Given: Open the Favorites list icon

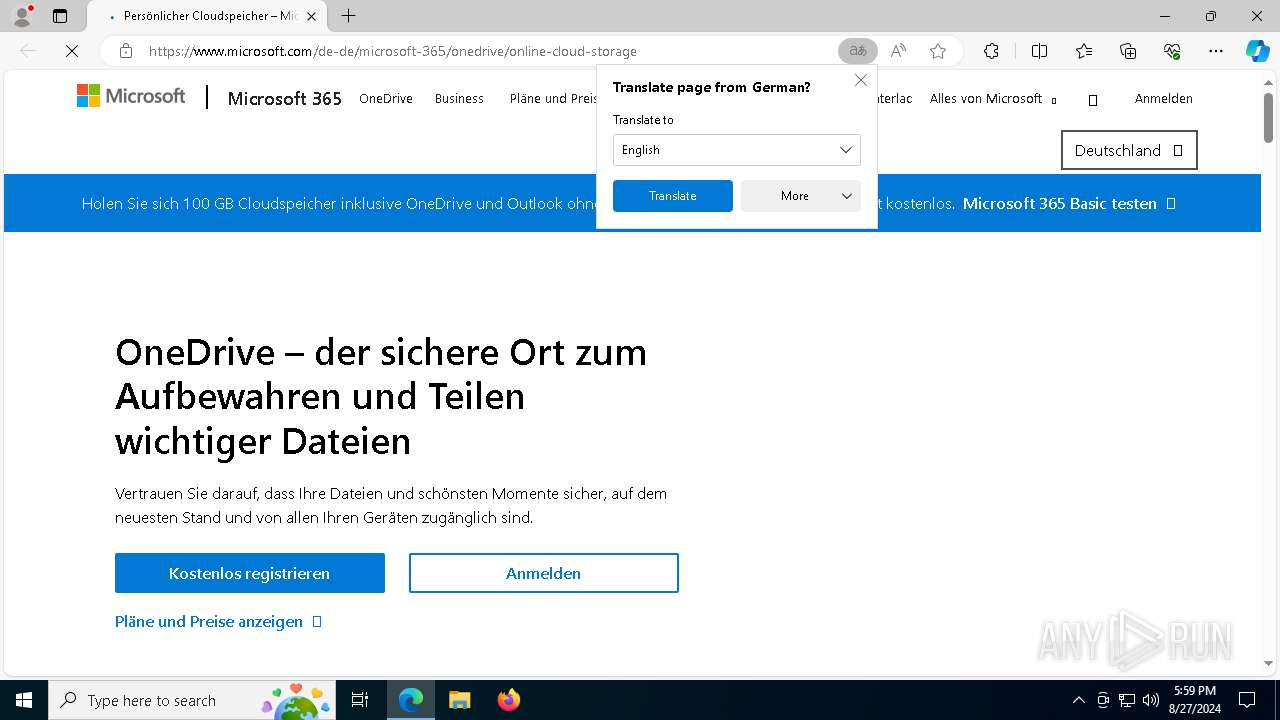Looking at the screenshot, I should (1084, 51).
